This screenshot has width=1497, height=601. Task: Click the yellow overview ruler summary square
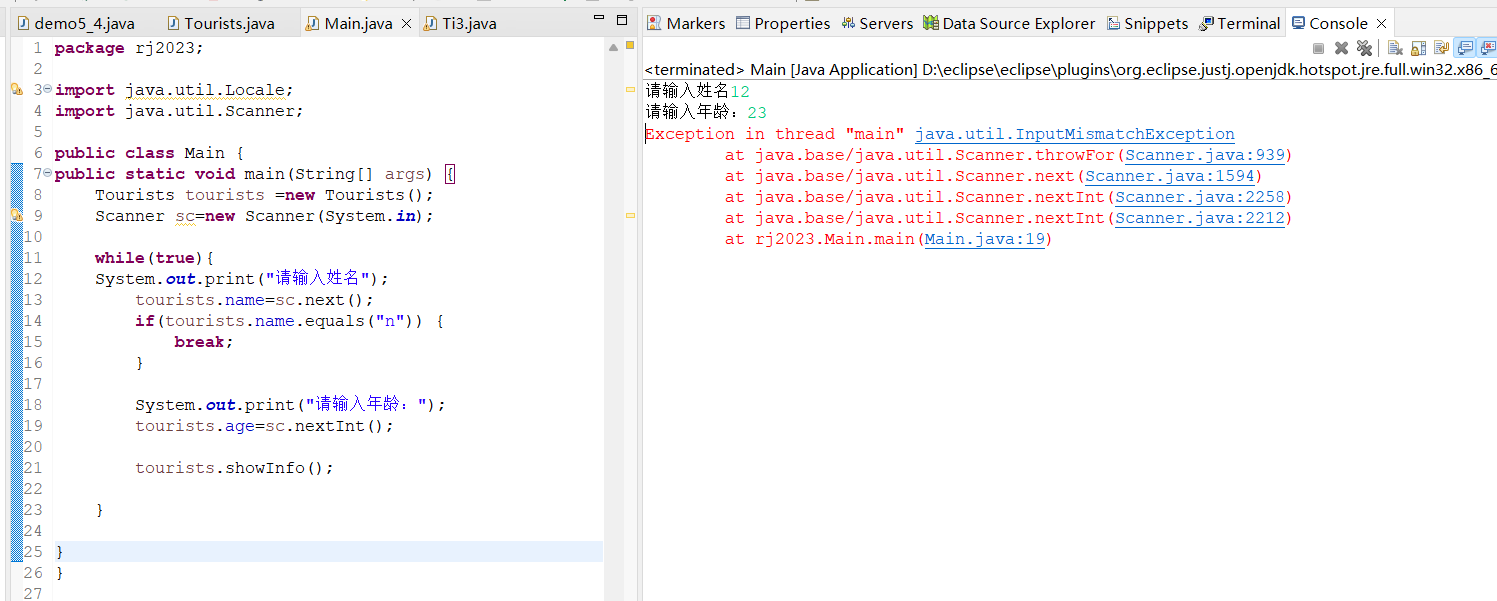[630, 46]
